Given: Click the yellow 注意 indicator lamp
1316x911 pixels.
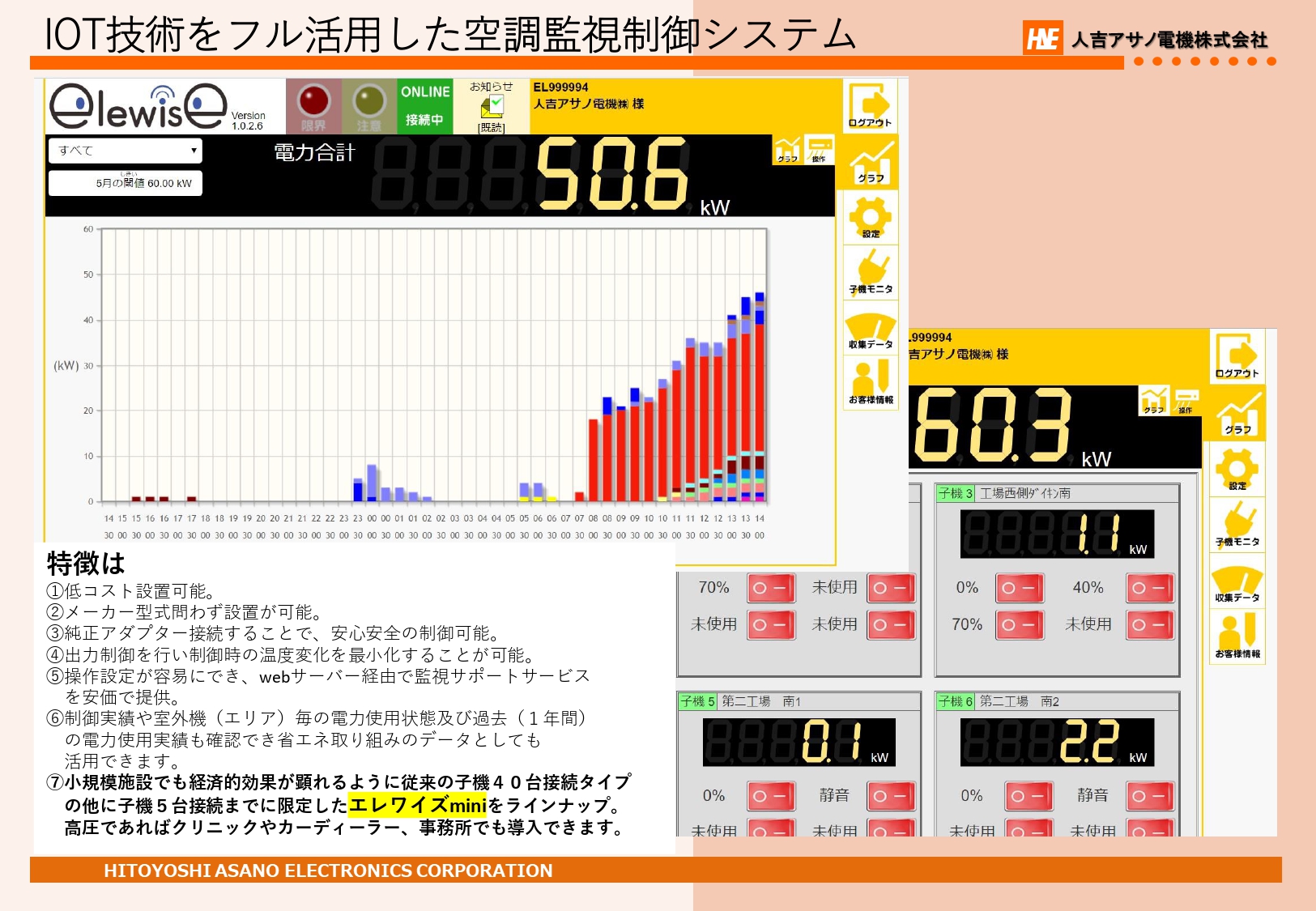Looking at the screenshot, I should 369,106.
